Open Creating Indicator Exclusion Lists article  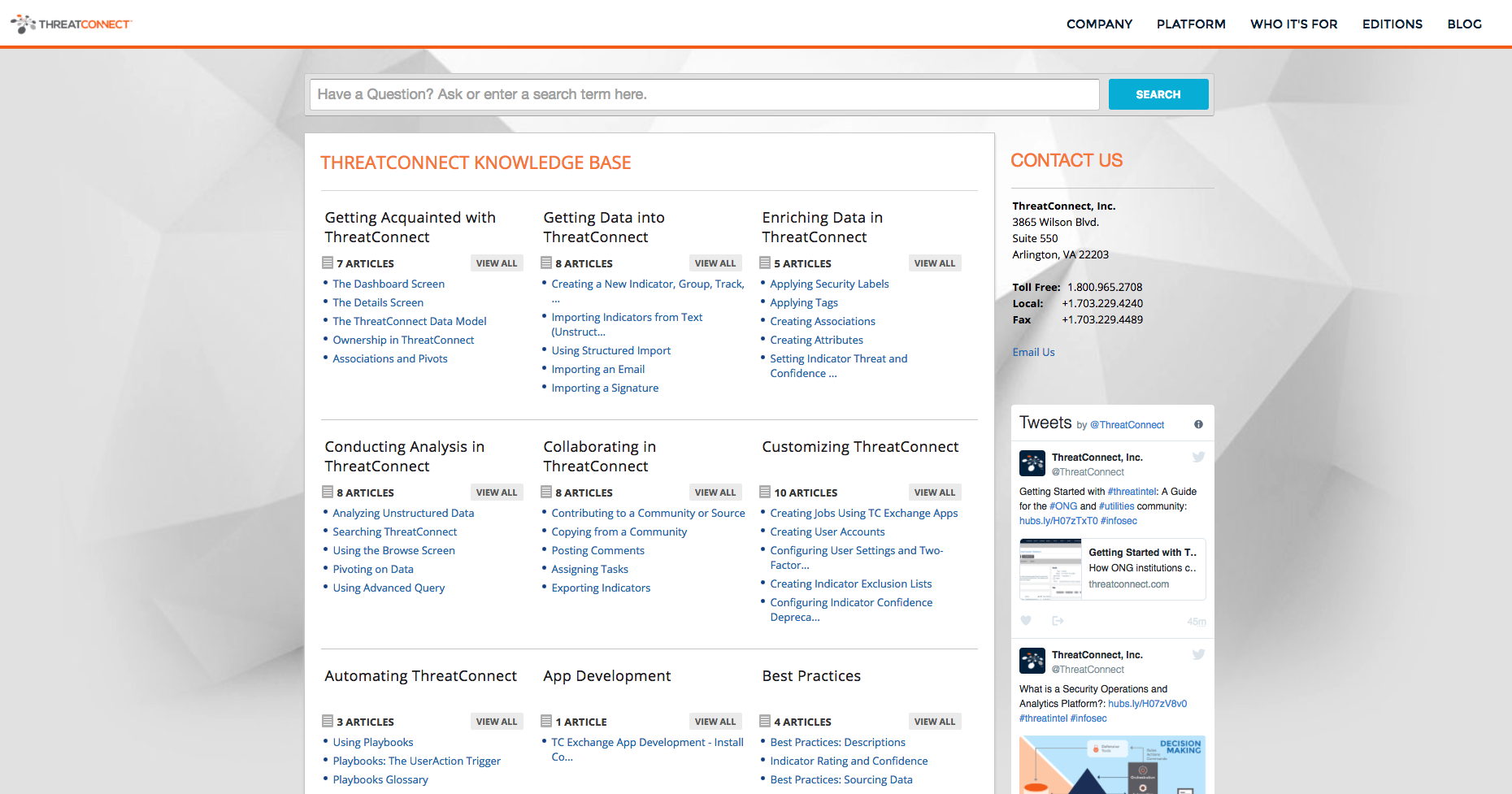[x=851, y=584]
